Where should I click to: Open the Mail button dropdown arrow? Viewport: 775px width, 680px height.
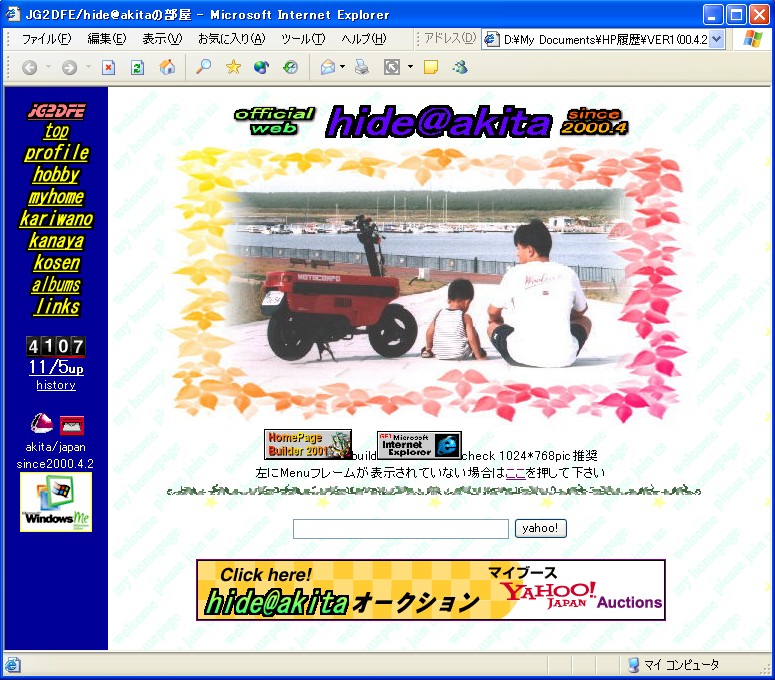(x=343, y=68)
